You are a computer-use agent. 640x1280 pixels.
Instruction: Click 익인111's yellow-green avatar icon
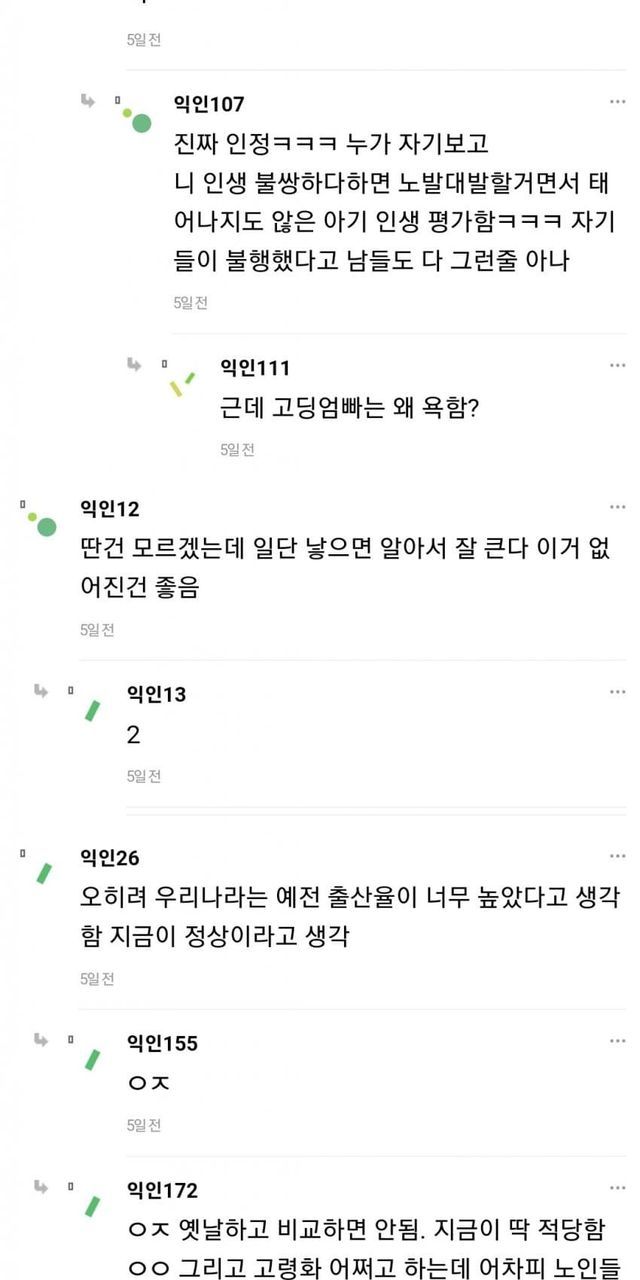click(x=181, y=384)
